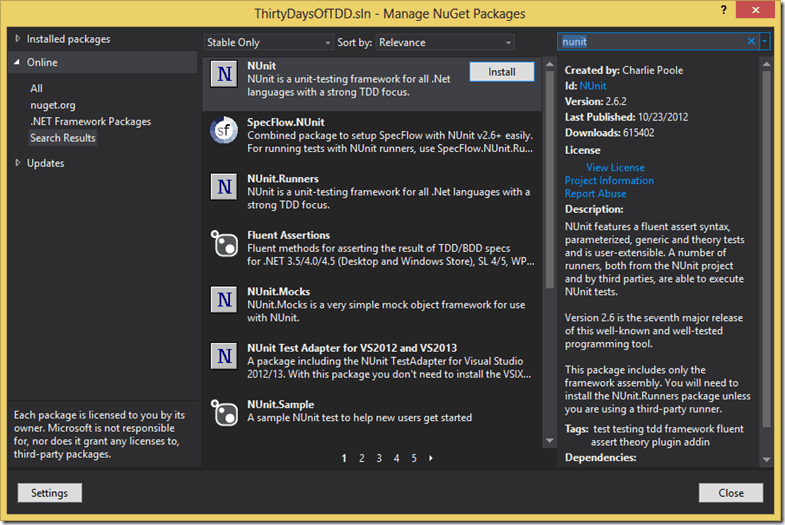Click the NUnit package icon
The height and width of the screenshot is (525, 785).
224,74
